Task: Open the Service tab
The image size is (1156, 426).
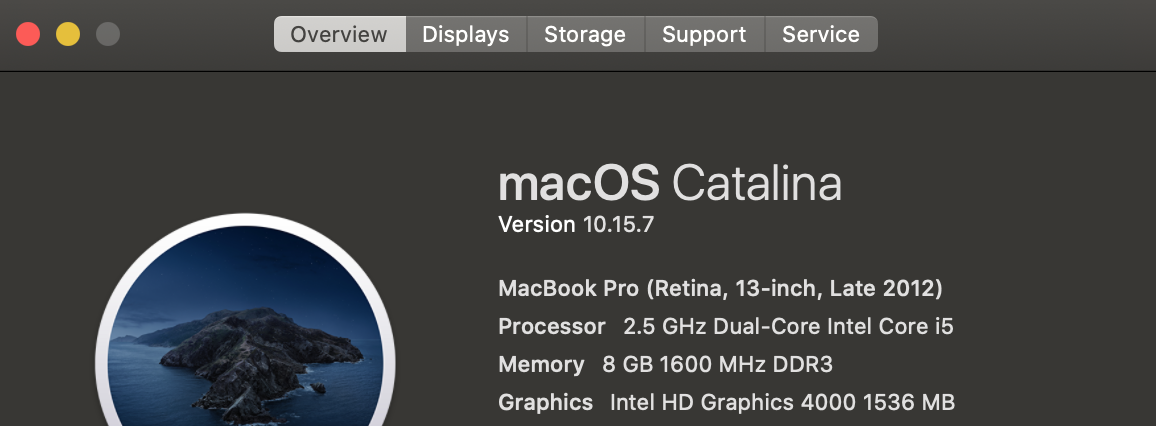Action: click(x=820, y=34)
